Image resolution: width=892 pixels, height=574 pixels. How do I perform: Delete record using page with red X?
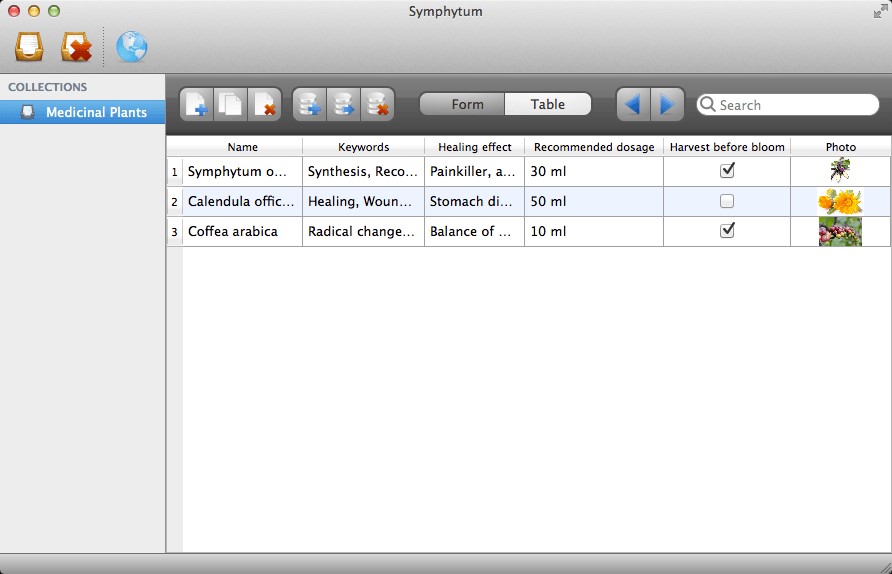click(x=265, y=104)
